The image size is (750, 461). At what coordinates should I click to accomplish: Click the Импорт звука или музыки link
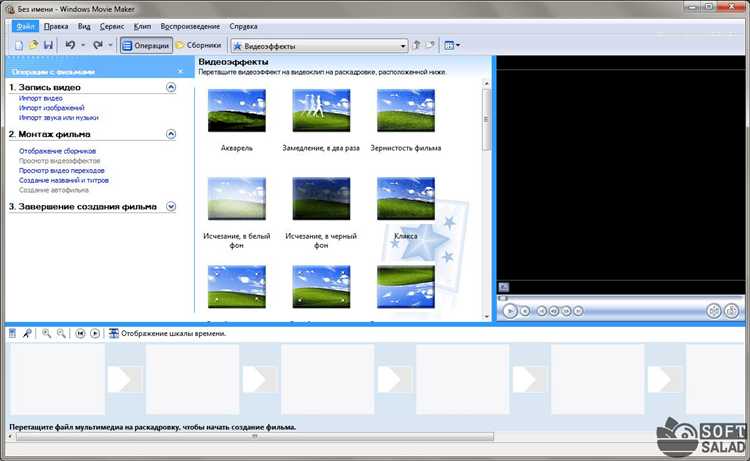pyautogui.click(x=59, y=118)
